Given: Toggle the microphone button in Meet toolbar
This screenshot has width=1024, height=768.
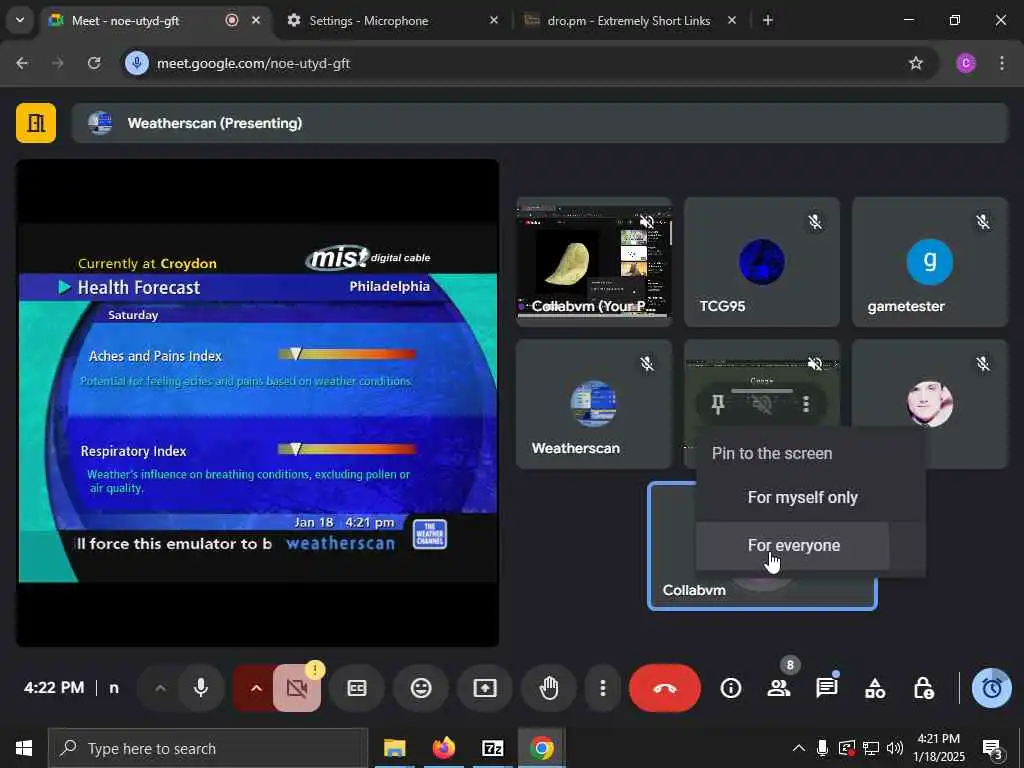Looking at the screenshot, I should coord(200,688).
